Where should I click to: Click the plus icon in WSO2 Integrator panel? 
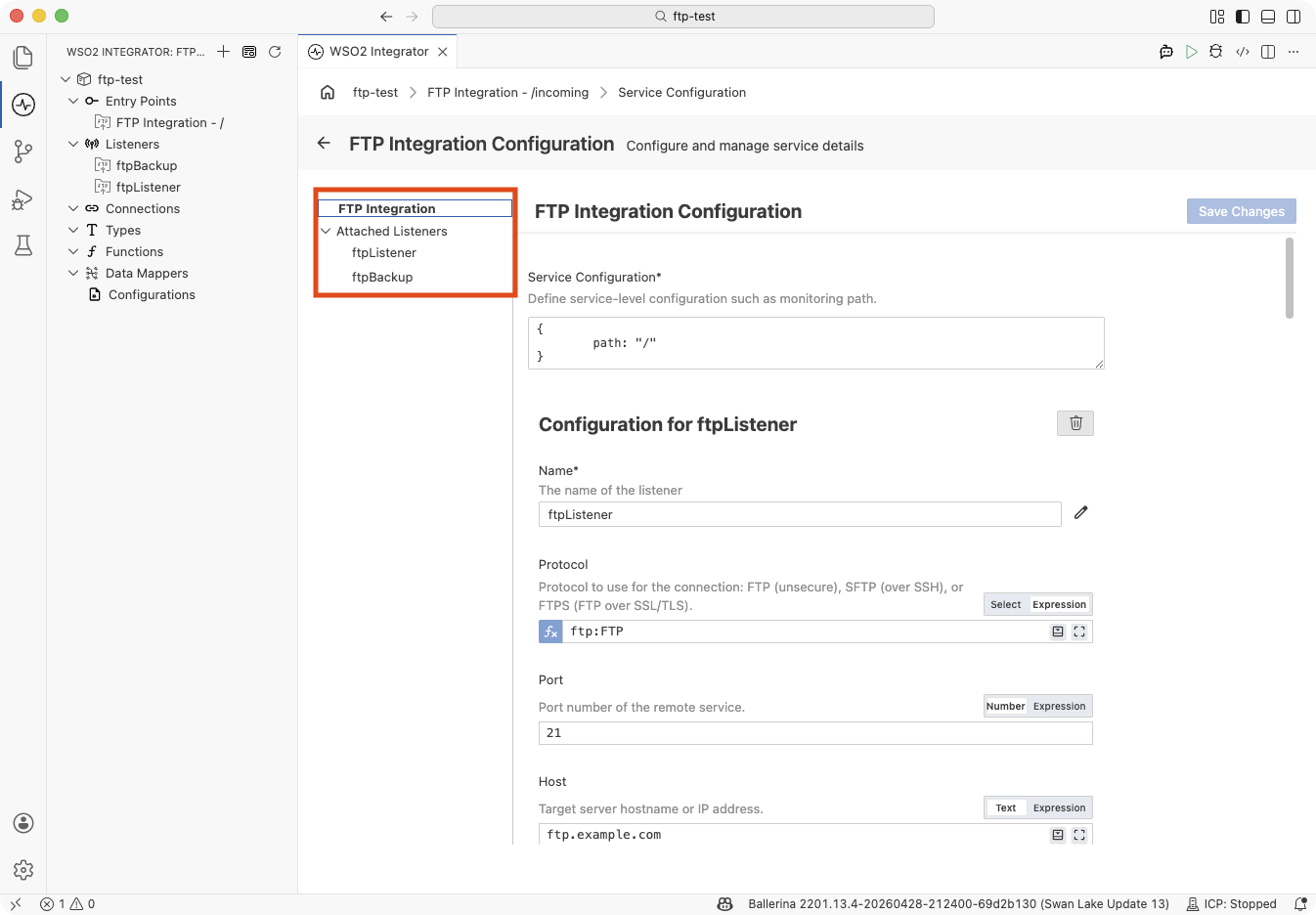223,52
